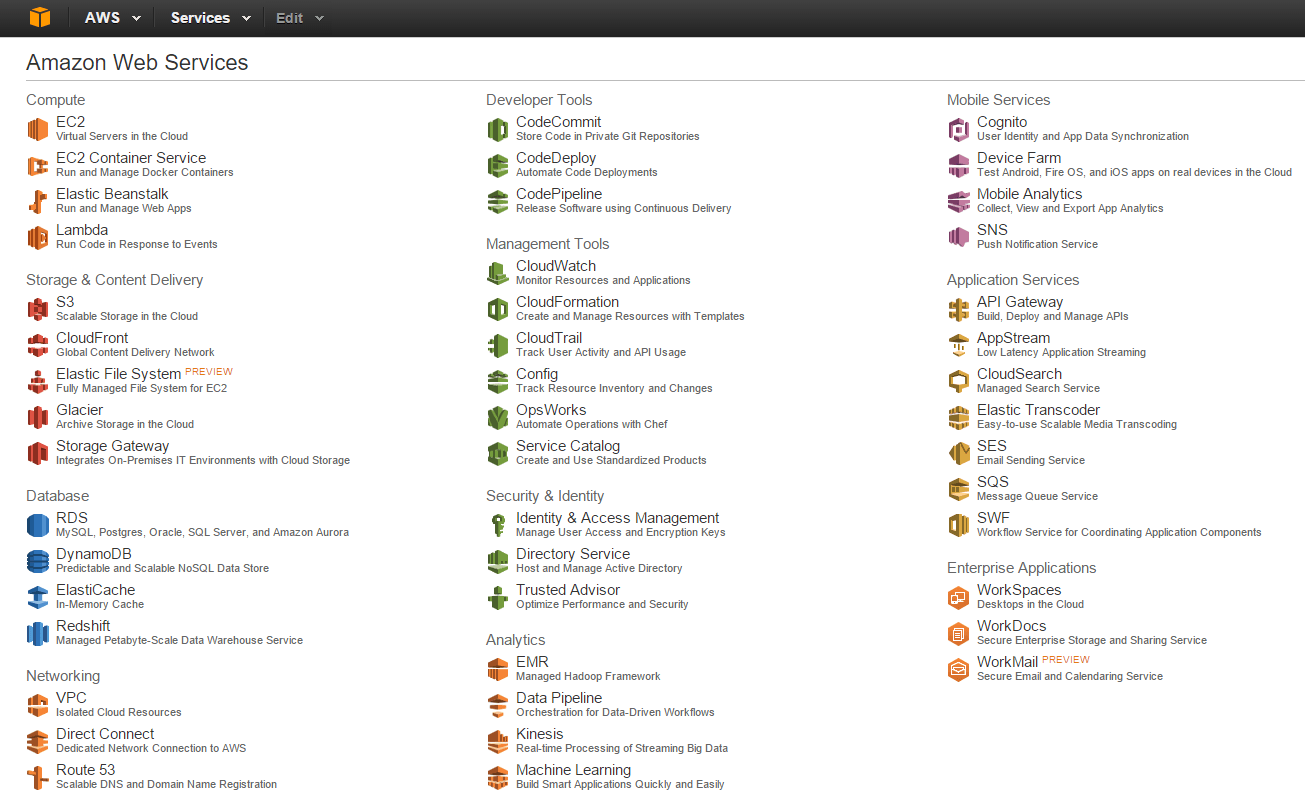This screenshot has width=1305, height=808.
Task: Go to Route 53 service
Action: (85, 770)
